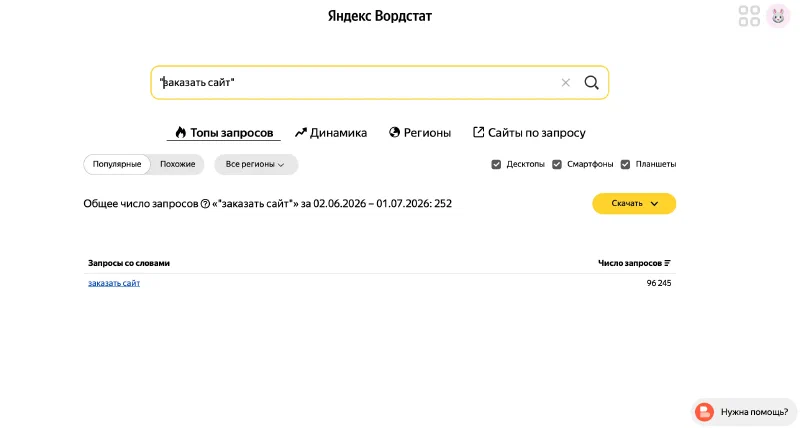Sort by the Число запросов column icon
This screenshot has width=800, height=428.
[667, 263]
